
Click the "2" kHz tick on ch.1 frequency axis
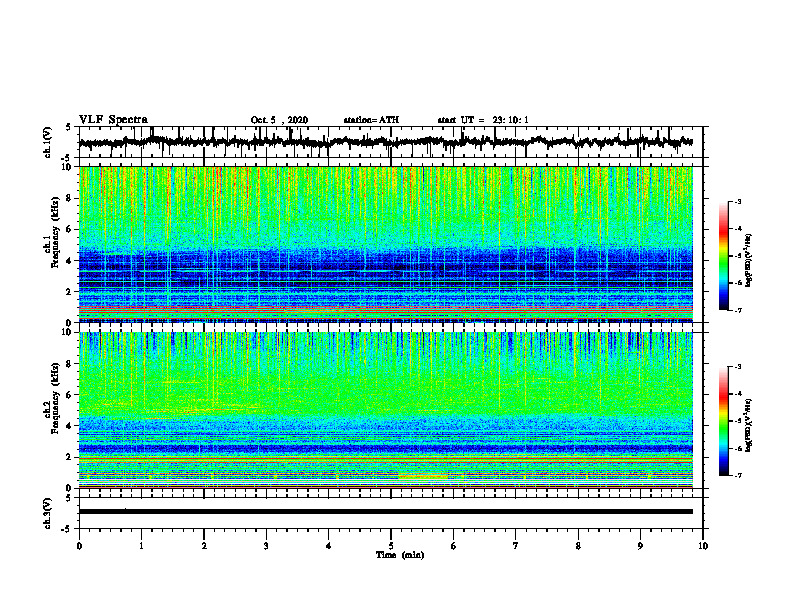pyautogui.click(x=70, y=291)
